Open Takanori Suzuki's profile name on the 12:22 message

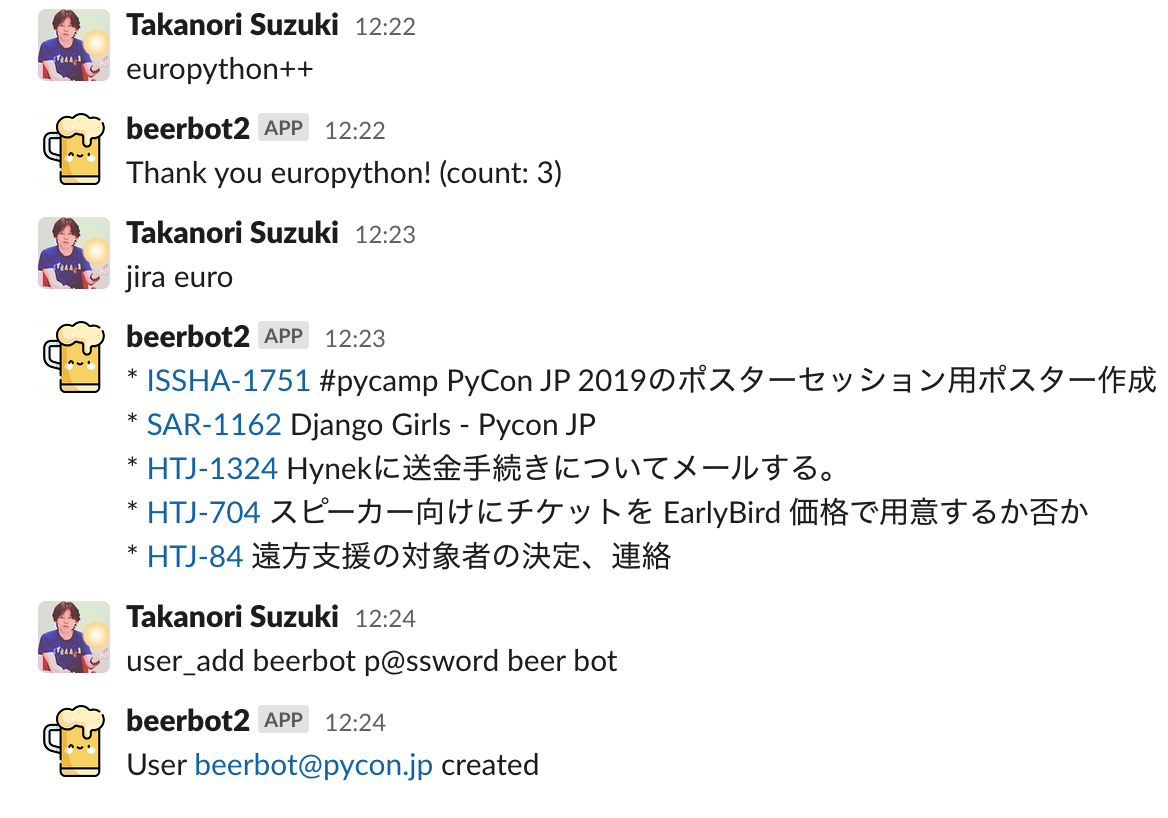click(x=233, y=25)
